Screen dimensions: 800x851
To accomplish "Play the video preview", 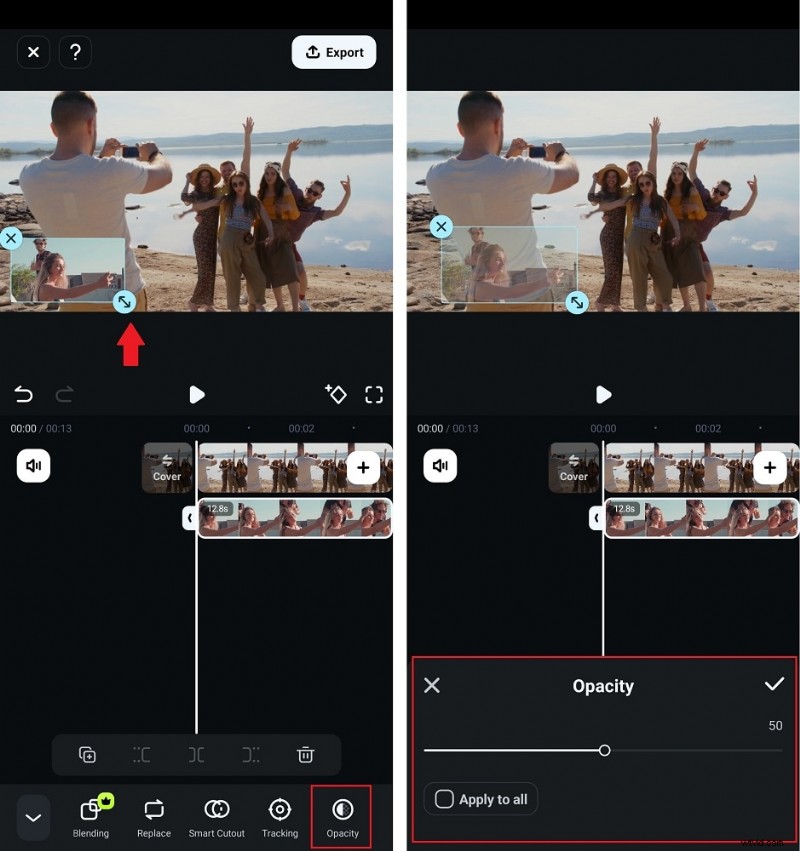I will pyautogui.click(x=197, y=394).
